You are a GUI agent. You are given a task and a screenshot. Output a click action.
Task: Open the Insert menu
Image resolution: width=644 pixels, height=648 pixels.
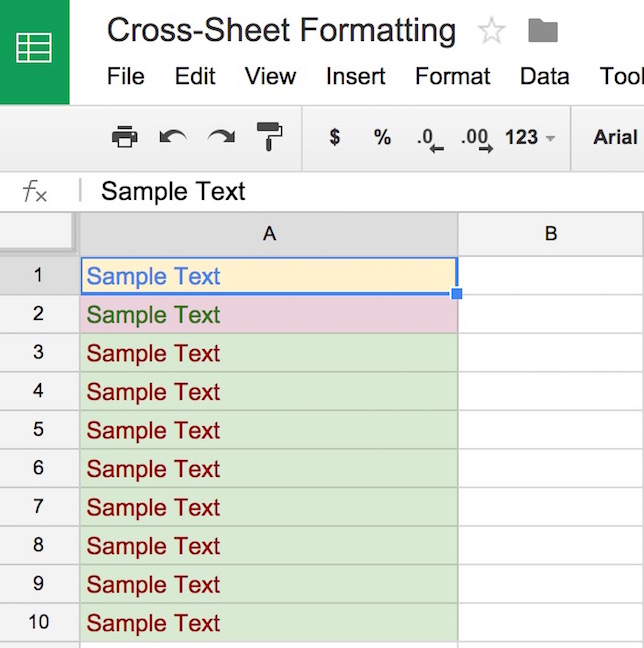click(355, 76)
